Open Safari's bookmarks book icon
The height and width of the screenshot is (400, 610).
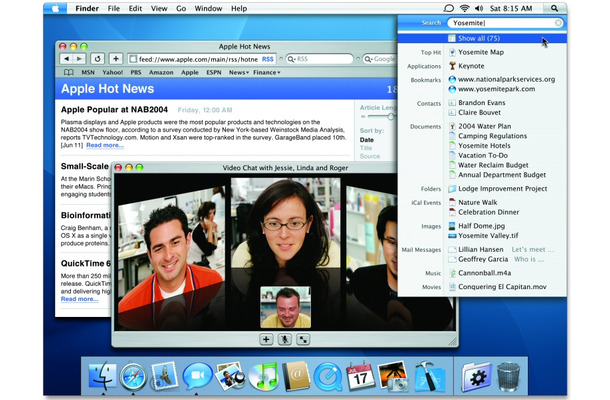68,72
